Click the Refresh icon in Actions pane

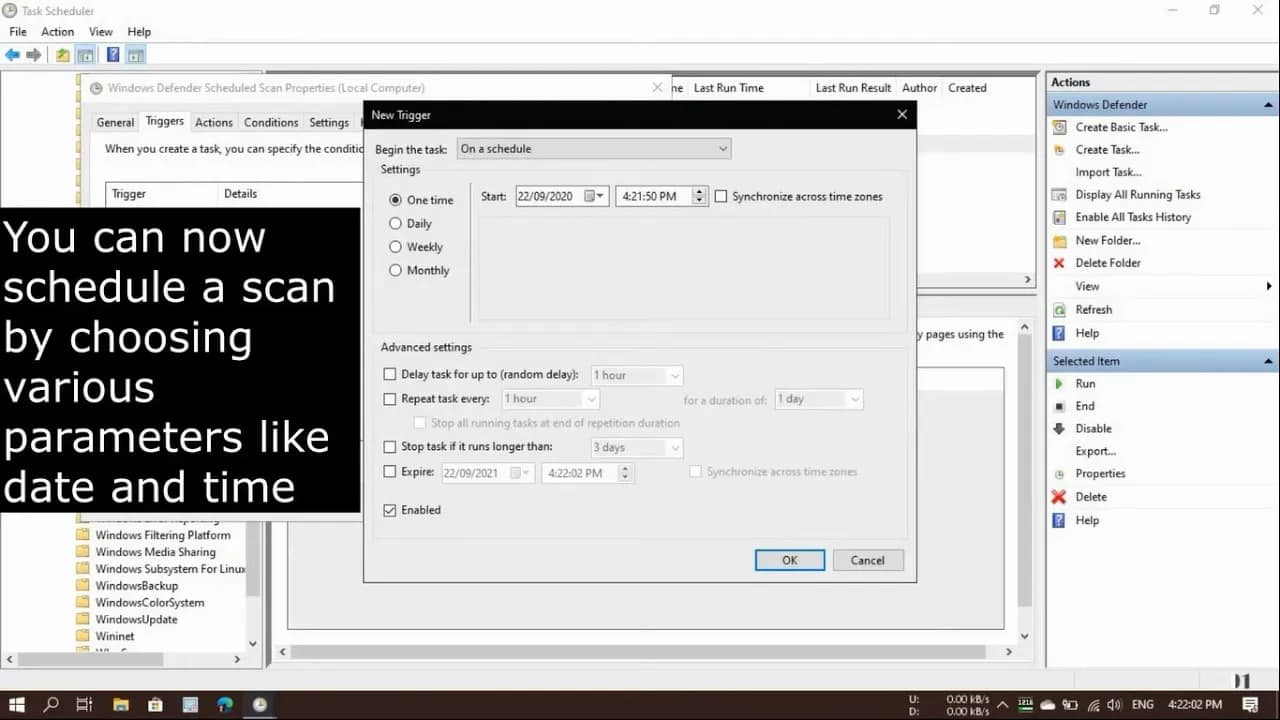(1059, 310)
